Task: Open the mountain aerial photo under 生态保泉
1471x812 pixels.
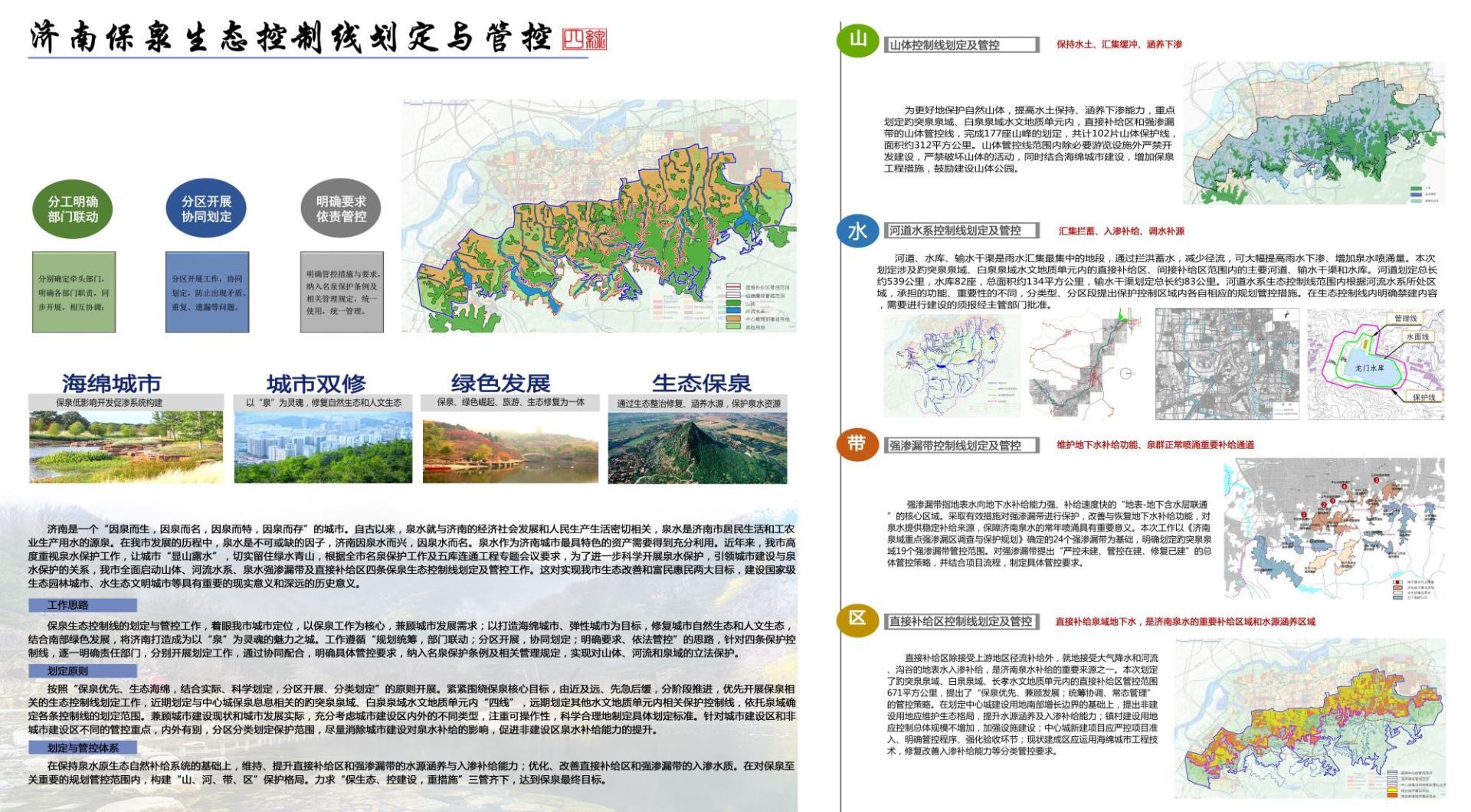Action: pyautogui.click(x=697, y=447)
